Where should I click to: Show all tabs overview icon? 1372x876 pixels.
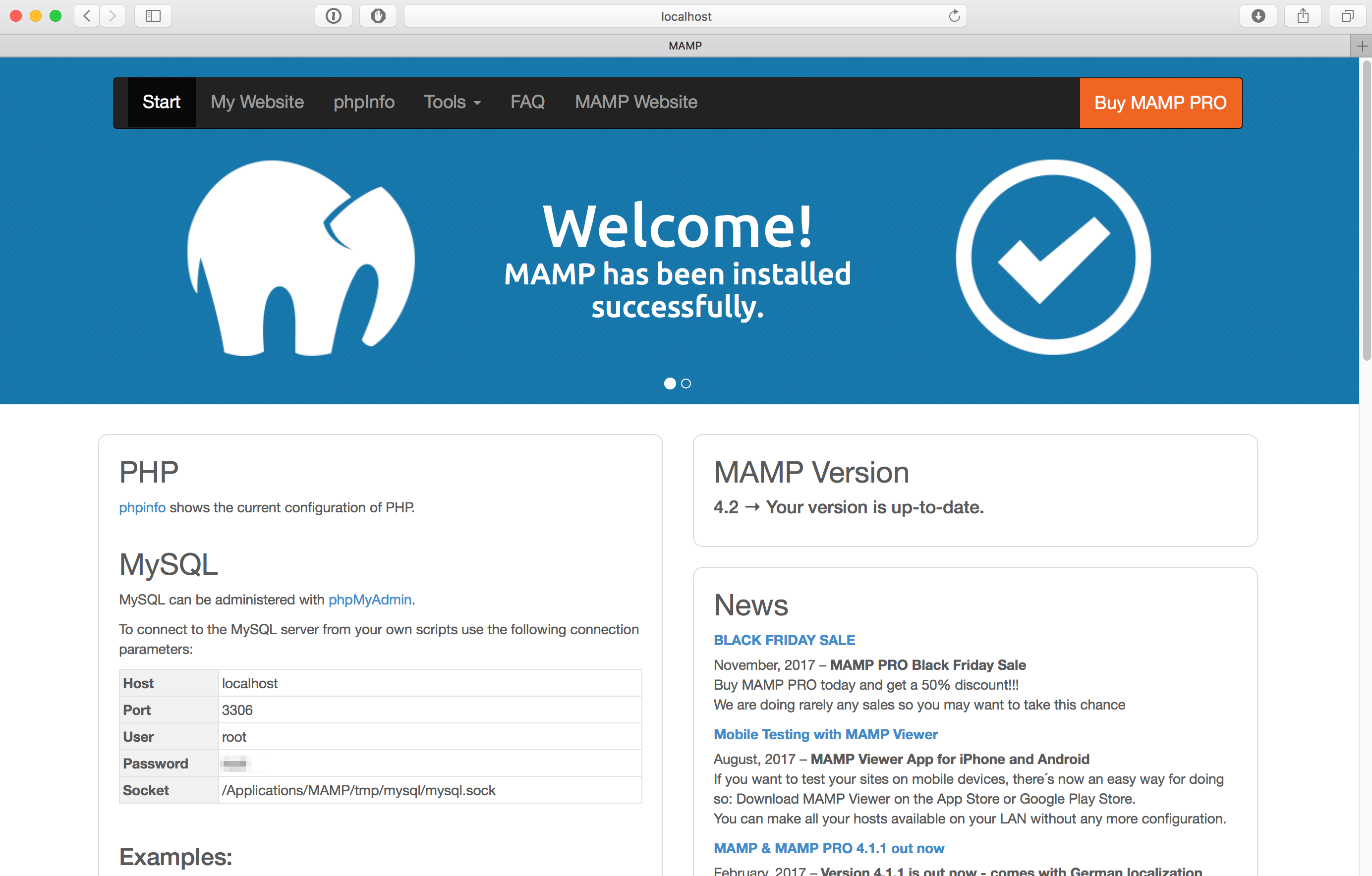[x=1347, y=16]
